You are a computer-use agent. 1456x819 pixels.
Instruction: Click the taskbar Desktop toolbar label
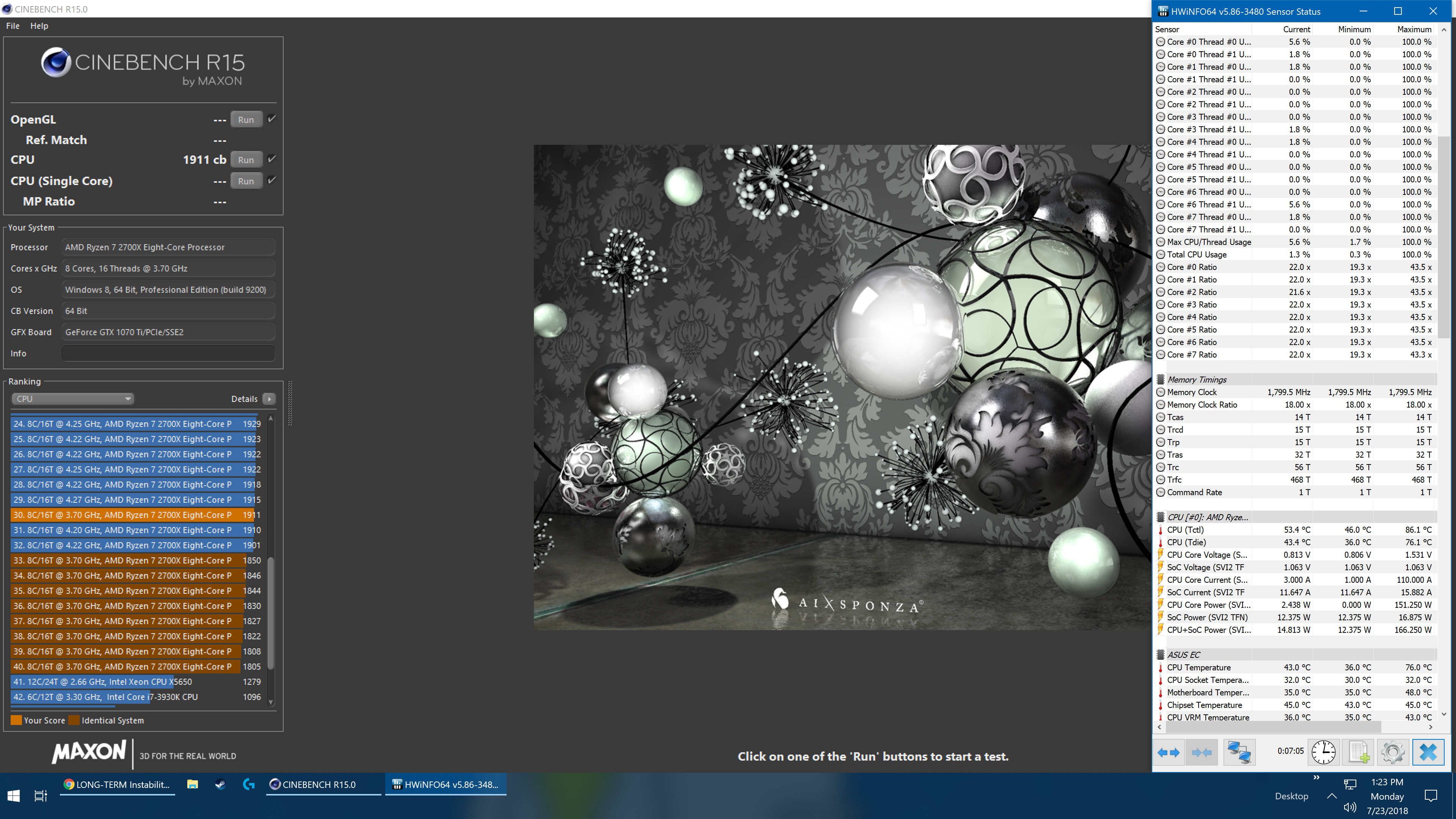[x=1291, y=796]
